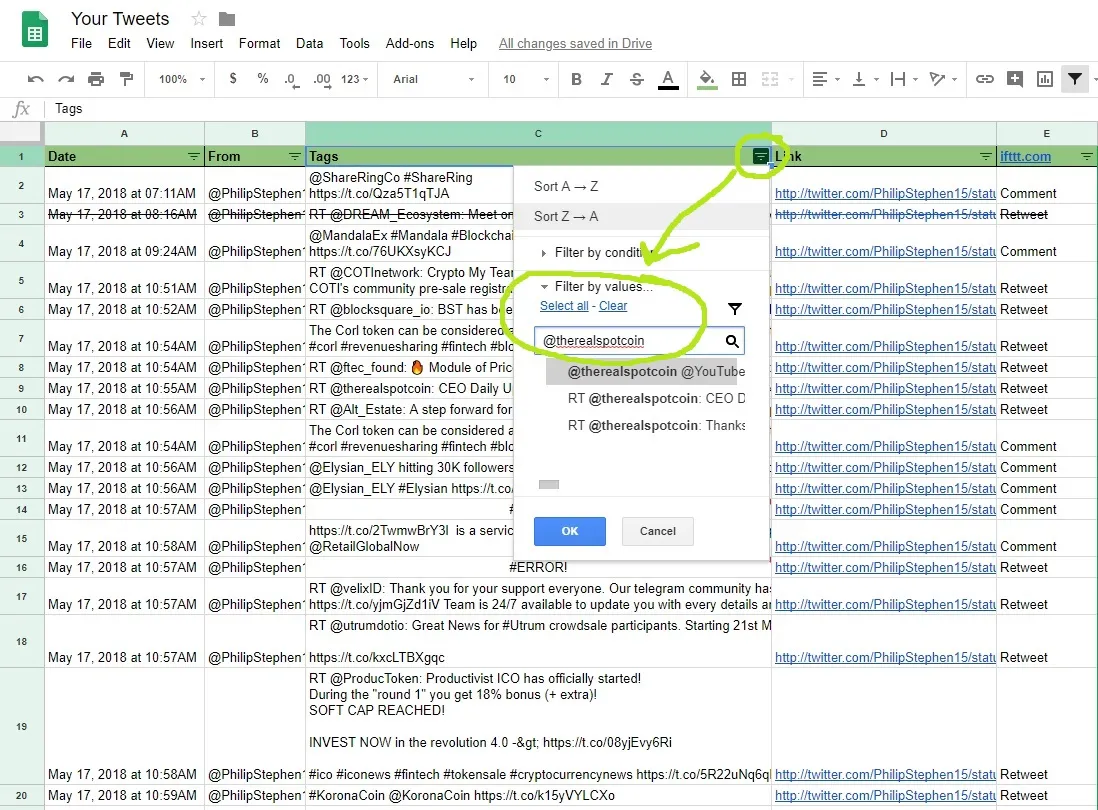Open the zoom 100% dropdown
Screen dimensions: 1098x810
pos(182,79)
